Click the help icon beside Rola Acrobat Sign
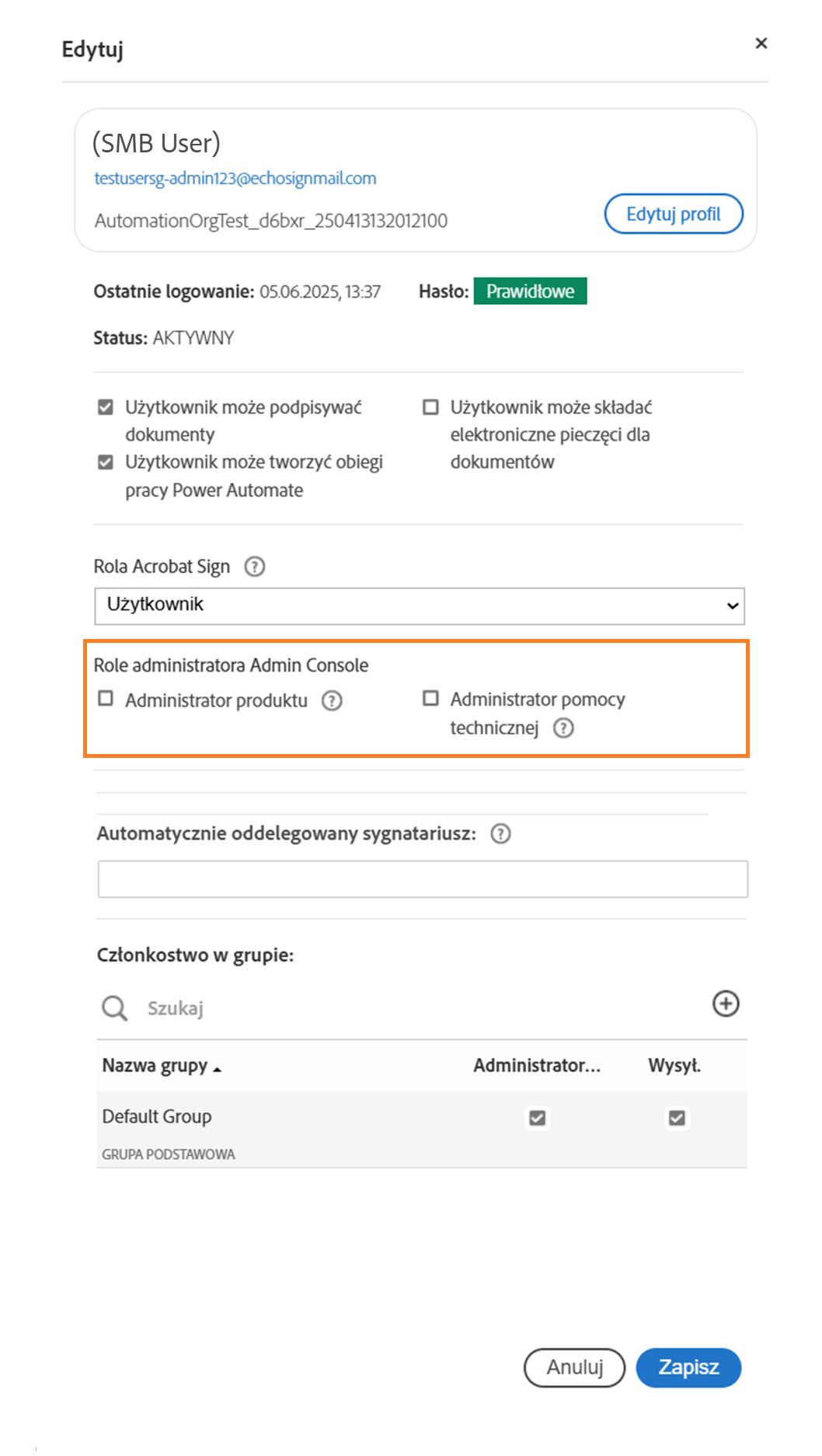This screenshot has width=822, height=1456. [x=254, y=567]
